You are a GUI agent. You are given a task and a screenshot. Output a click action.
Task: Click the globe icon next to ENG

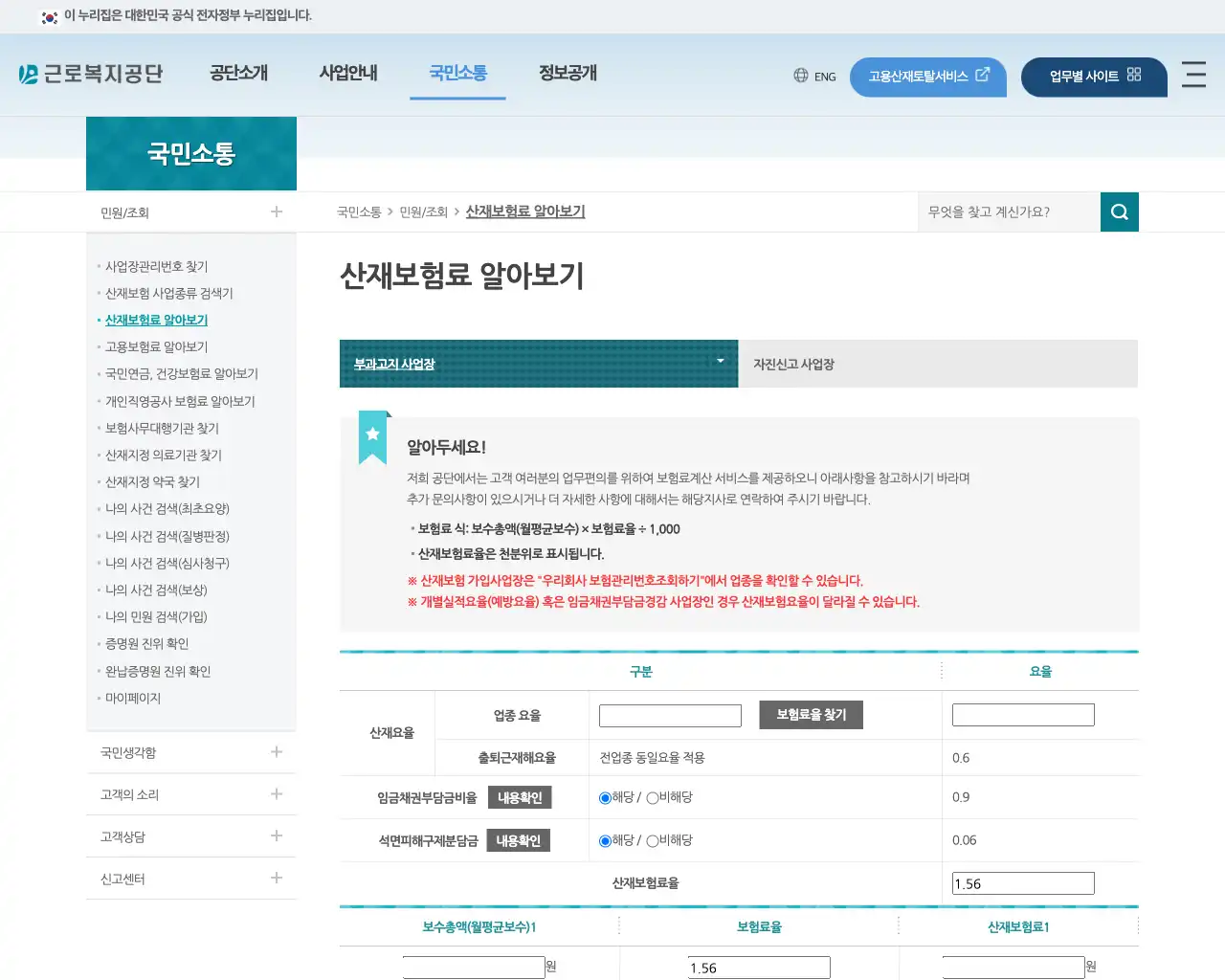click(x=799, y=76)
